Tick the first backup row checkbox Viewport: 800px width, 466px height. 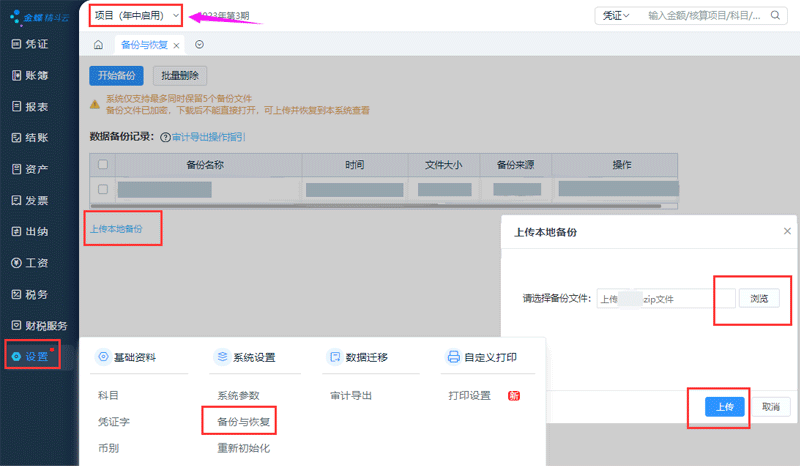click(103, 189)
